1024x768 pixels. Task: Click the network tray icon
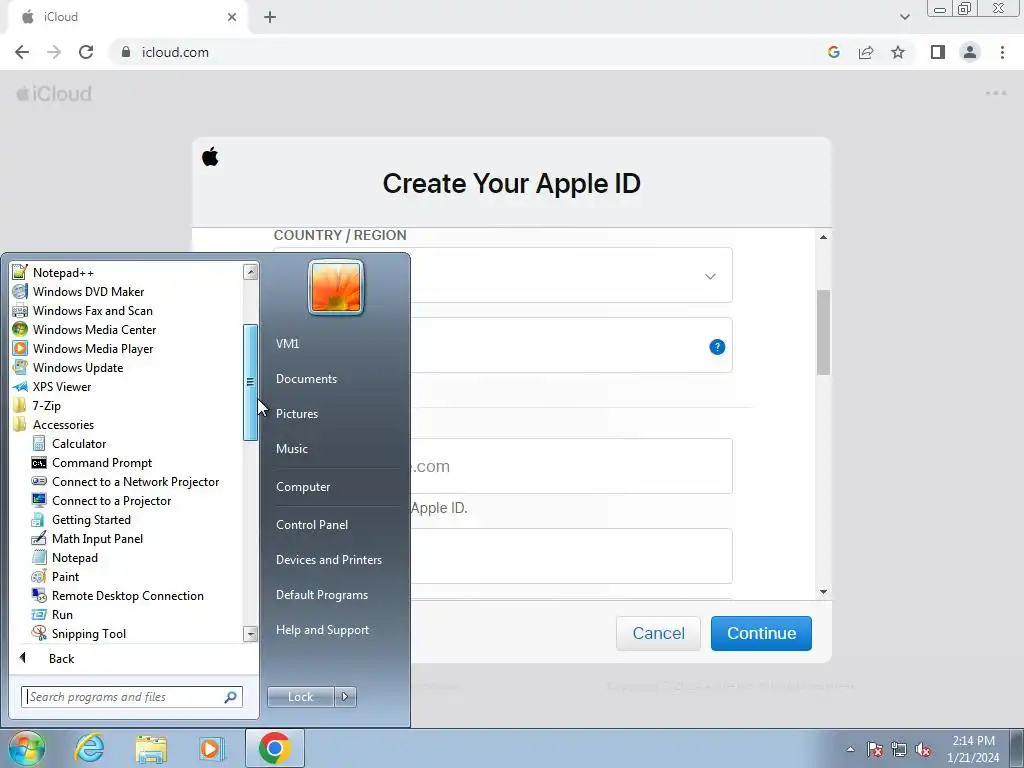899,749
